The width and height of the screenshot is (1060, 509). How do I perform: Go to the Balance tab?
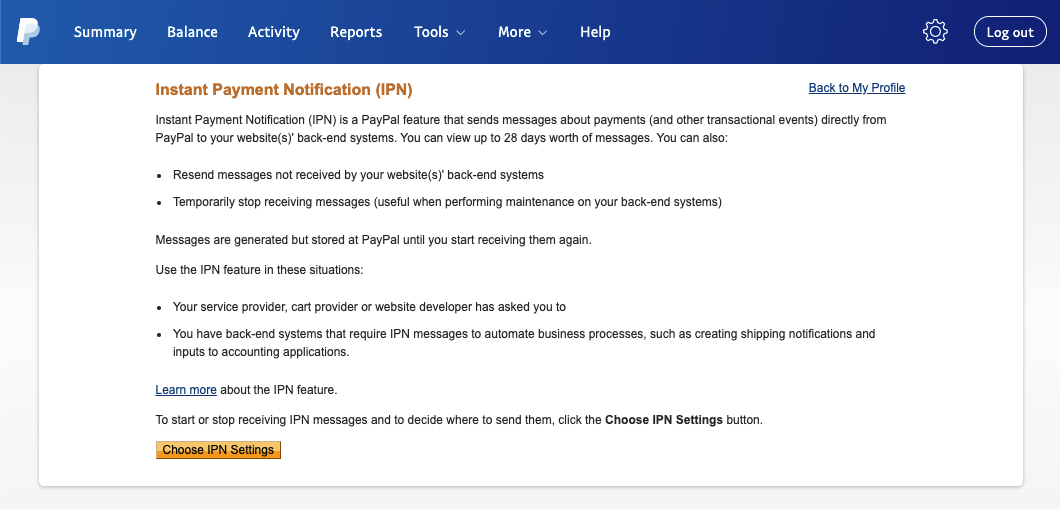click(x=192, y=32)
